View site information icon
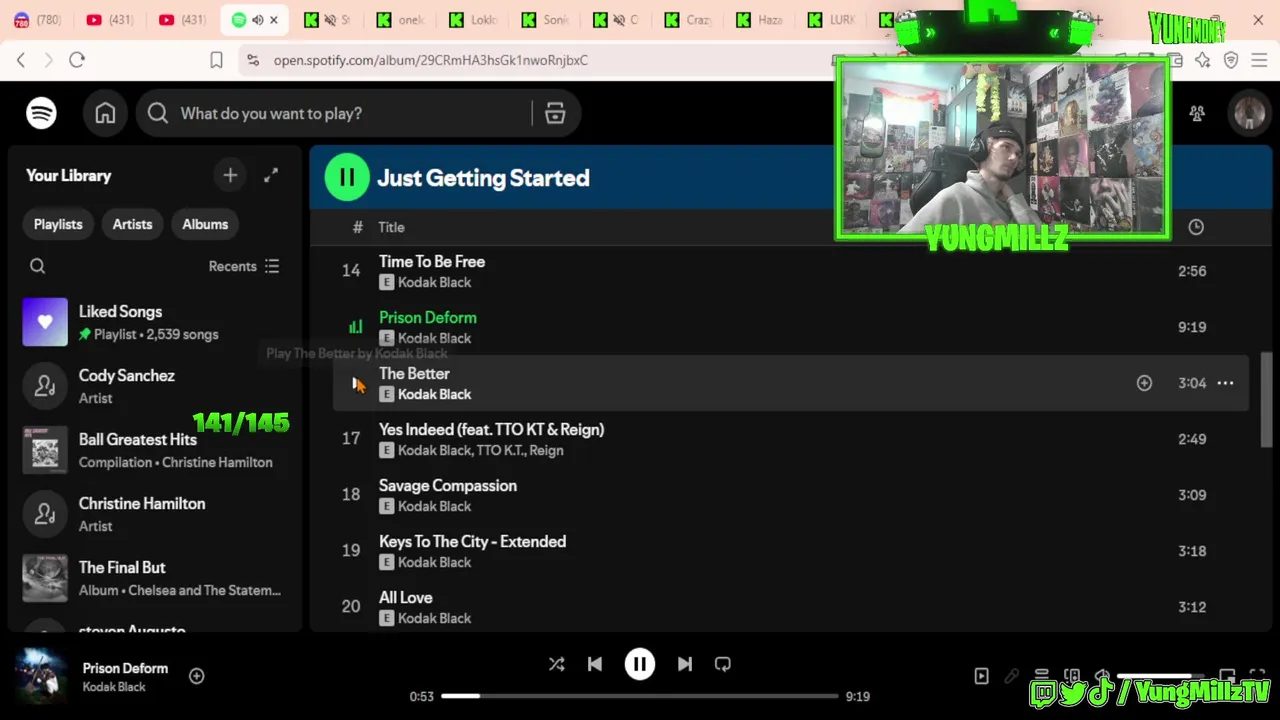 click(x=252, y=60)
